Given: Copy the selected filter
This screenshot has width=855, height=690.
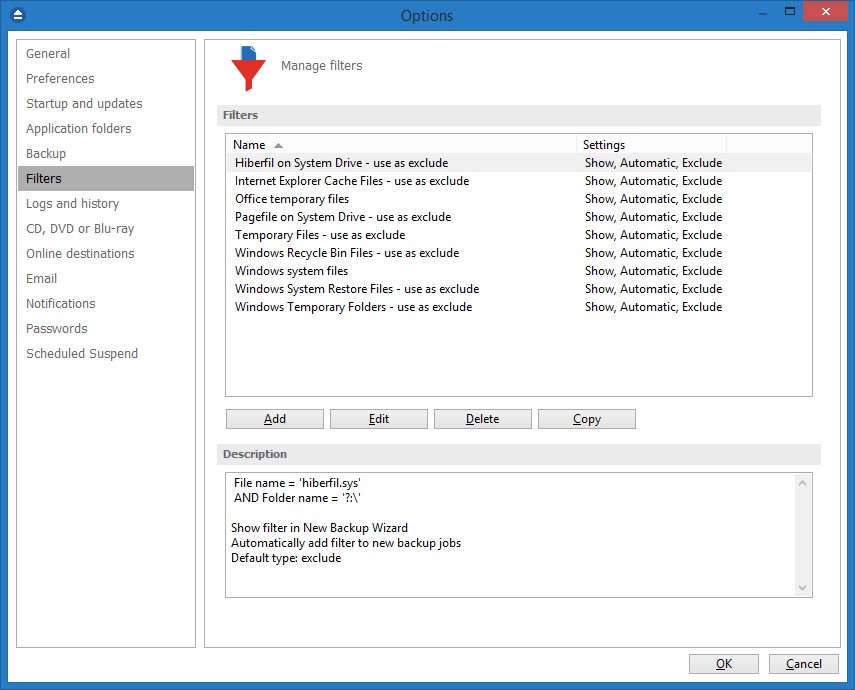Looking at the screenshot, I should 587,419.
